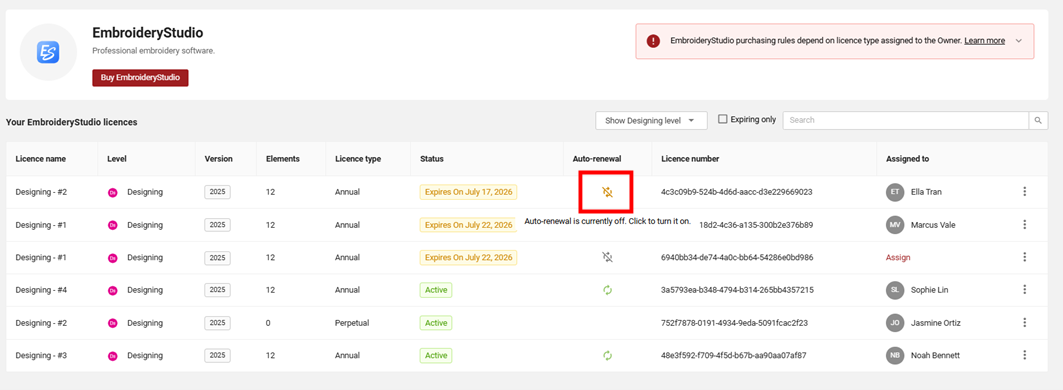Toggle auto-renewal icon on unassigned licence row

[607, 257]
